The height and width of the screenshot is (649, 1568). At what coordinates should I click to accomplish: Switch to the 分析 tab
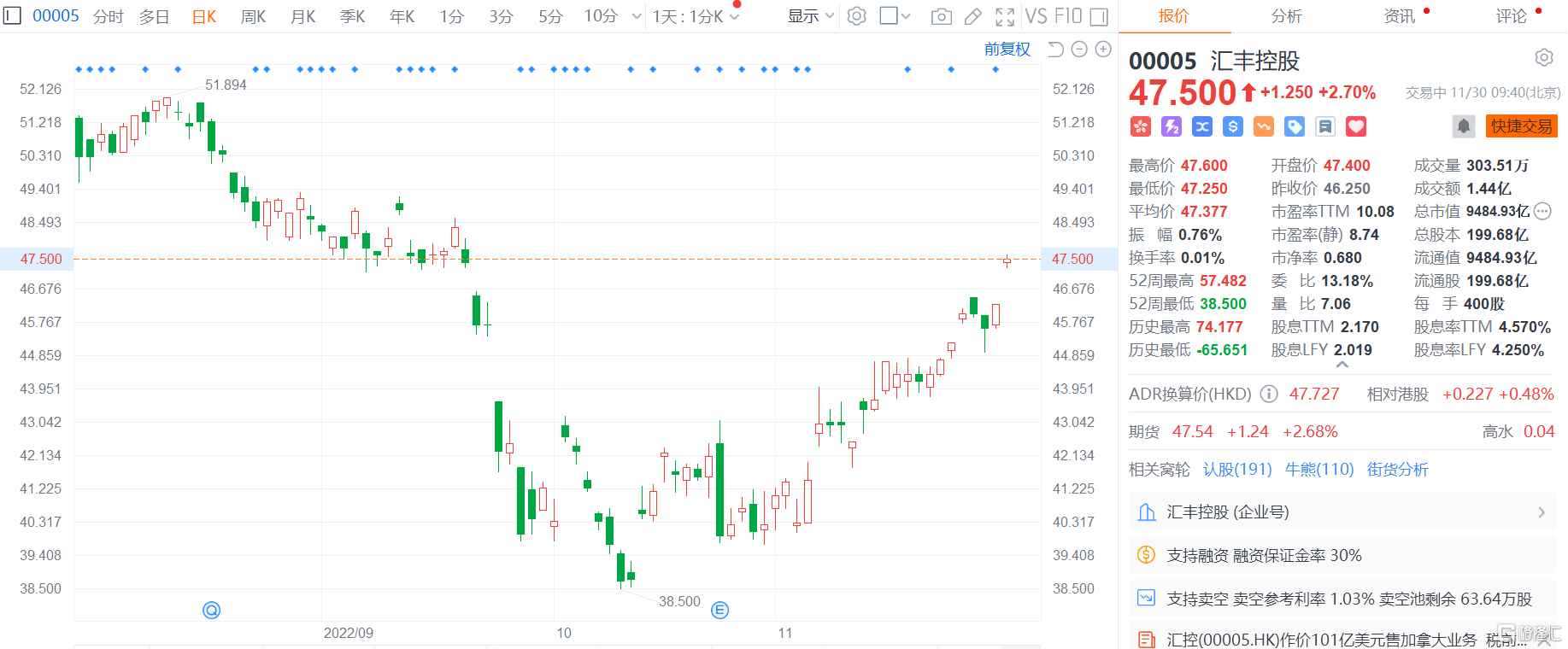tap(1286, 16)
